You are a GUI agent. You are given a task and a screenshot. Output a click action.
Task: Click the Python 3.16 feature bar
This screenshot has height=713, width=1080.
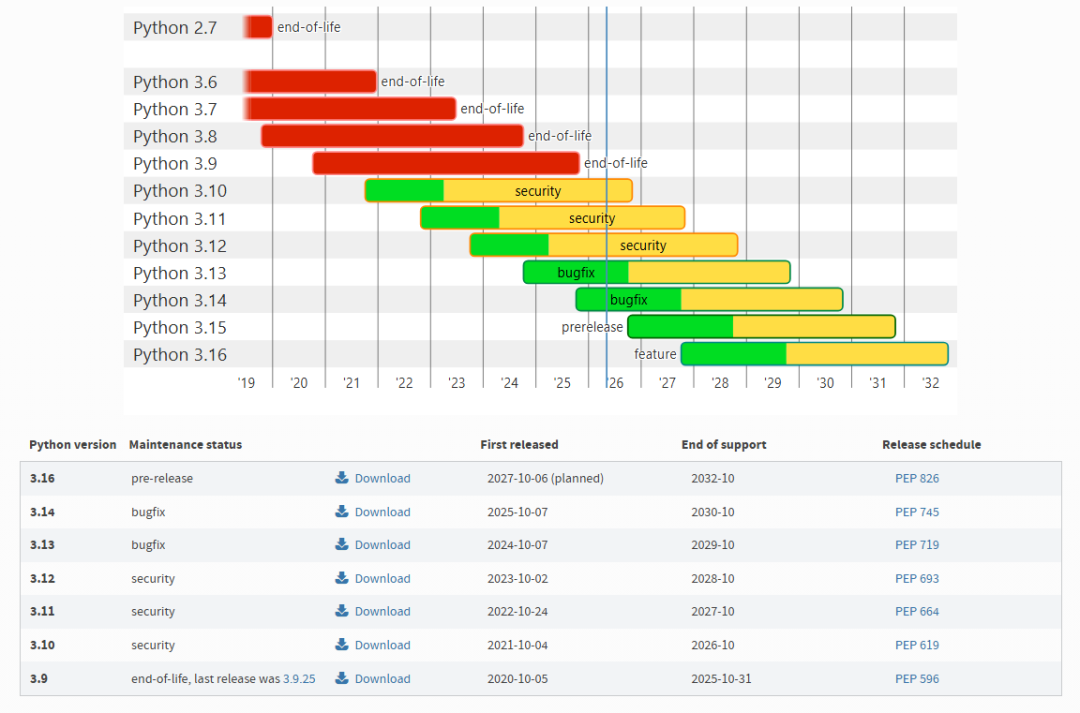coord(815,354)
